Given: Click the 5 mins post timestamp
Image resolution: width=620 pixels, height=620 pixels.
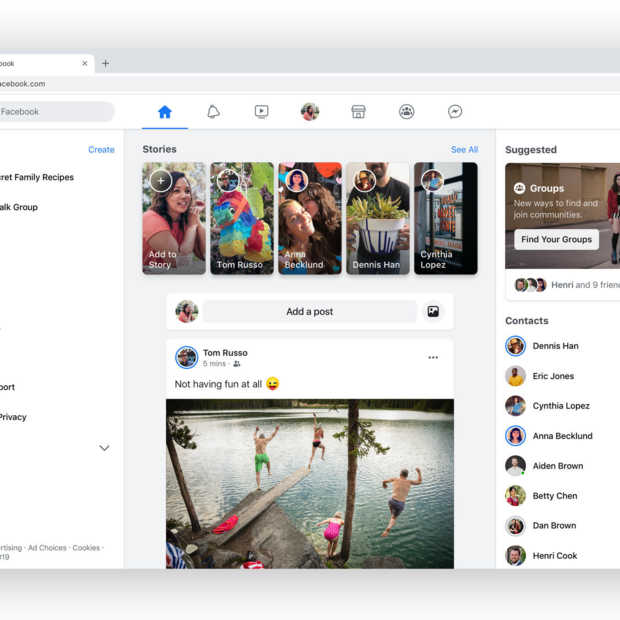Looking at the screenshot, I should click(214, 364).
